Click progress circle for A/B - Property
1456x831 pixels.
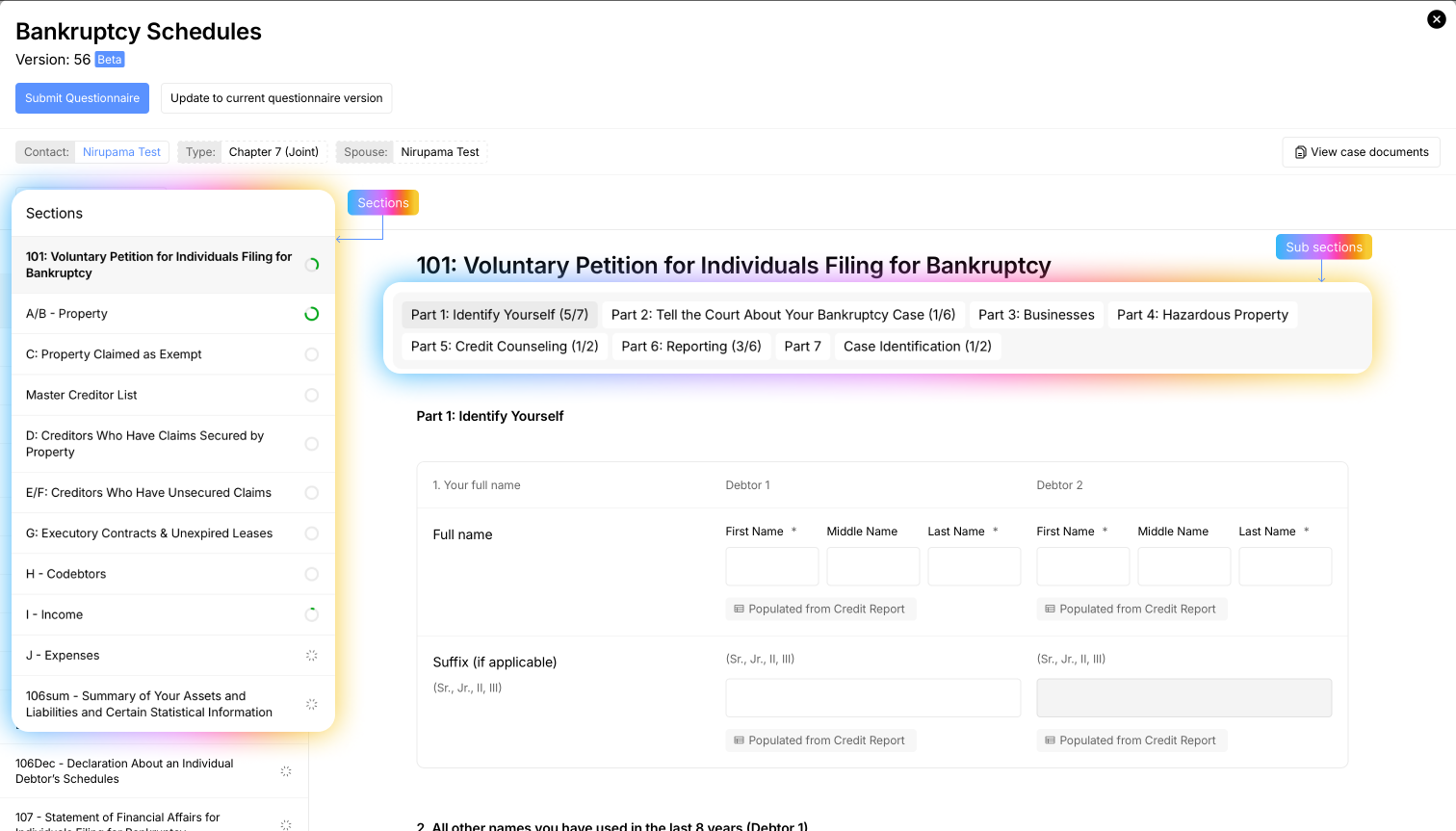coord(311,314)
